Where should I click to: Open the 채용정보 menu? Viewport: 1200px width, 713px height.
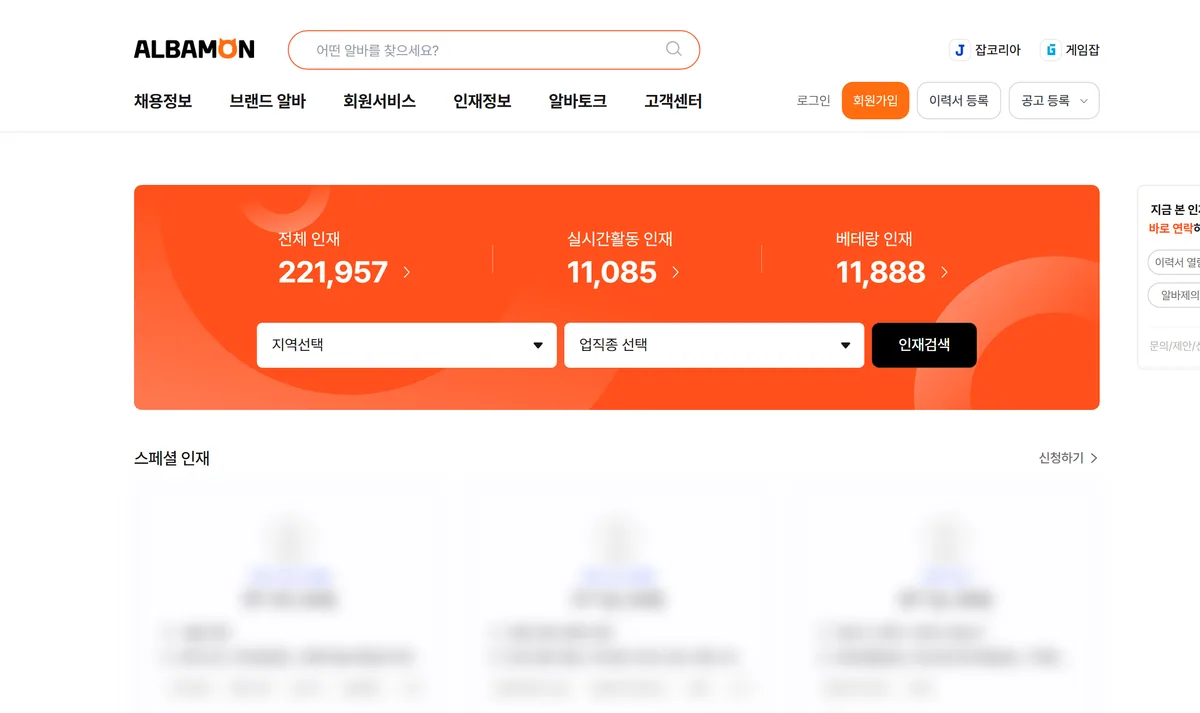coord(163,101)
